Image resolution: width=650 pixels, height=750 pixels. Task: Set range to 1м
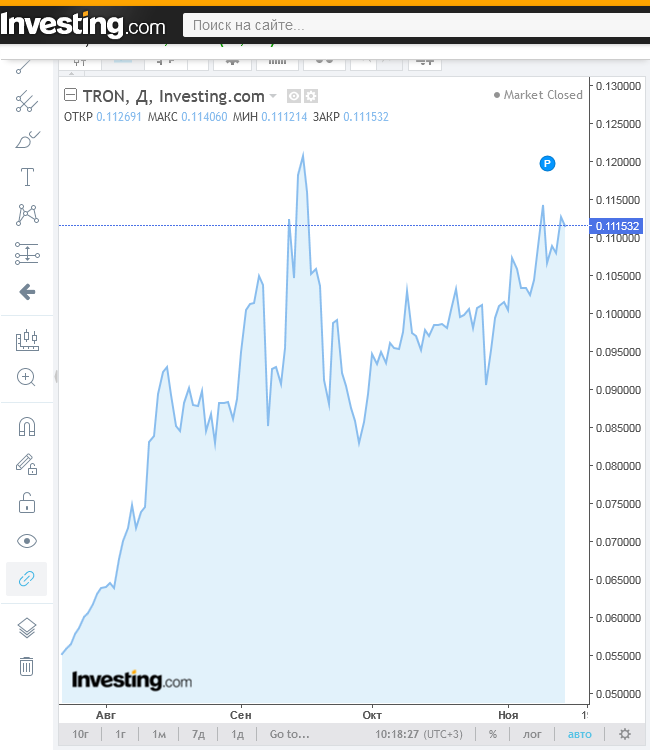pyautogui.click(x=159, y=734)
